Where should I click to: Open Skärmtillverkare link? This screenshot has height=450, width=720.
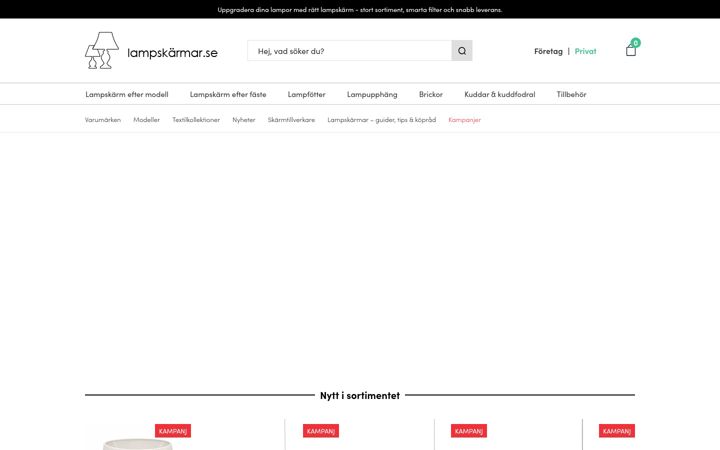[x=291, y=120]
